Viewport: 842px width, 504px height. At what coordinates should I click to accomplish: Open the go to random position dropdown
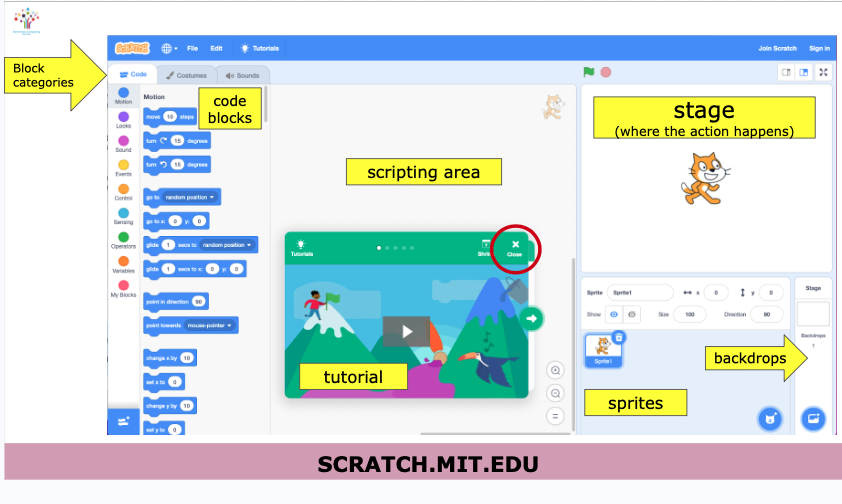point(190,198)
